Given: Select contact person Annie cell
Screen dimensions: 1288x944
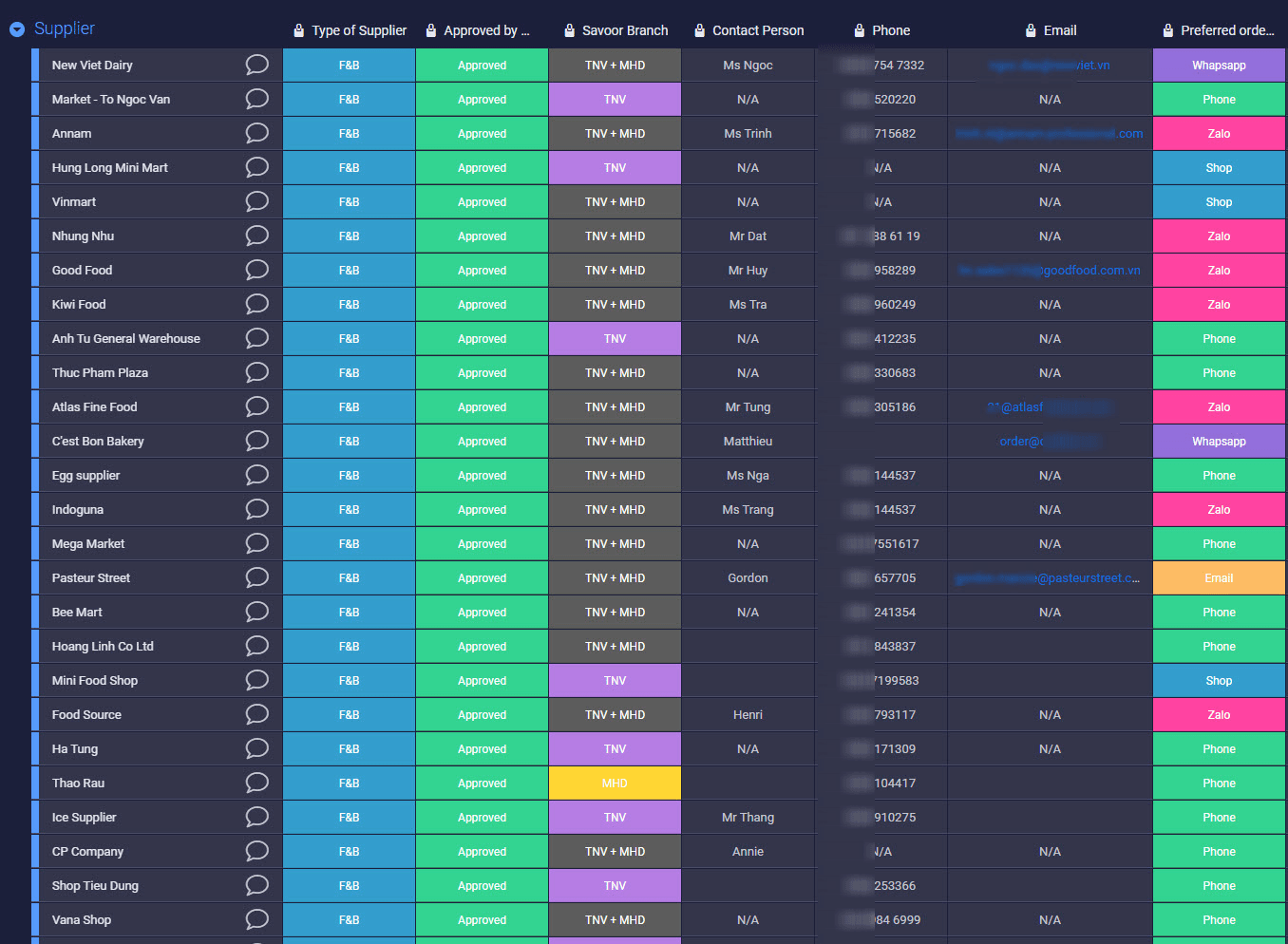Looking at the screenshot, I should click(748, 852).
